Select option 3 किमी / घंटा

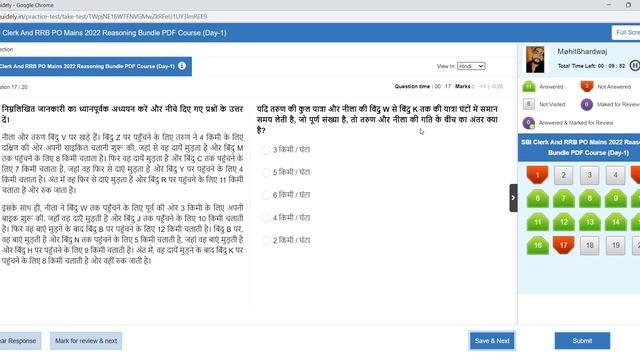click(x=266, y=150)
